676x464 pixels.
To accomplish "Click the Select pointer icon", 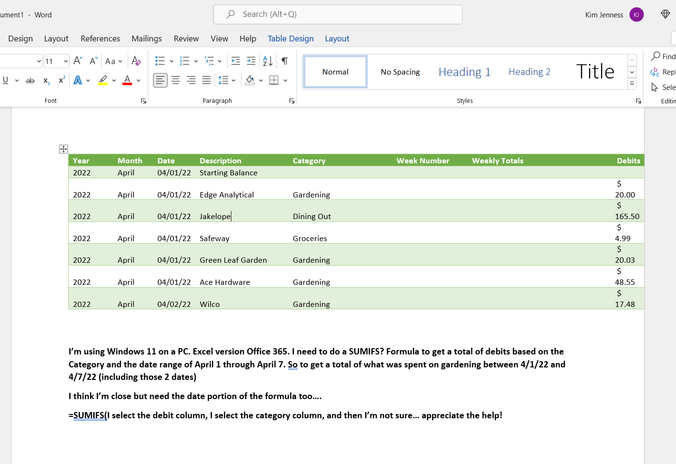I will (x=655, y=88).
